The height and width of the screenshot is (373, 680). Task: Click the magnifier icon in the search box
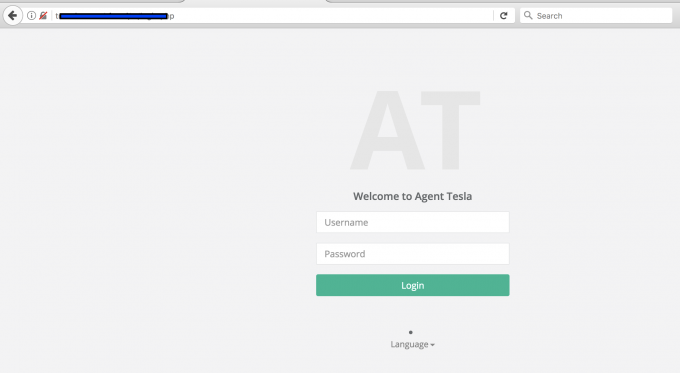(x=528, y=16)
